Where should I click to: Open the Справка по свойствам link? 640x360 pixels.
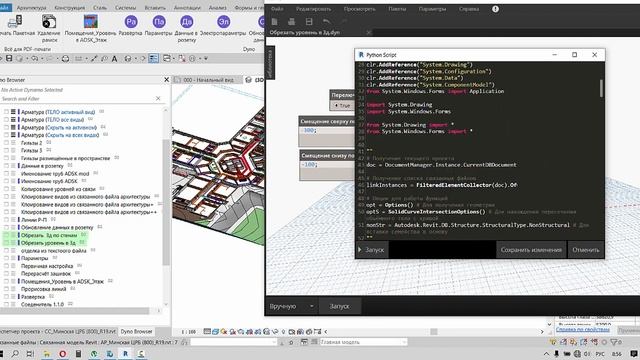(582, 329)
